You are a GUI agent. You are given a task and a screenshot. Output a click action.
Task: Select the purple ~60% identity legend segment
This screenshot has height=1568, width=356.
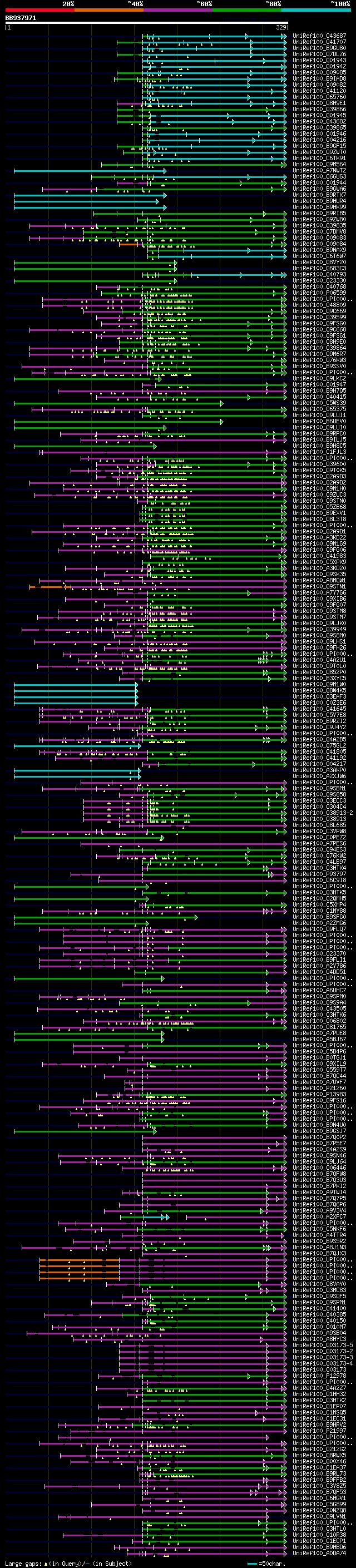click(179, 10)
